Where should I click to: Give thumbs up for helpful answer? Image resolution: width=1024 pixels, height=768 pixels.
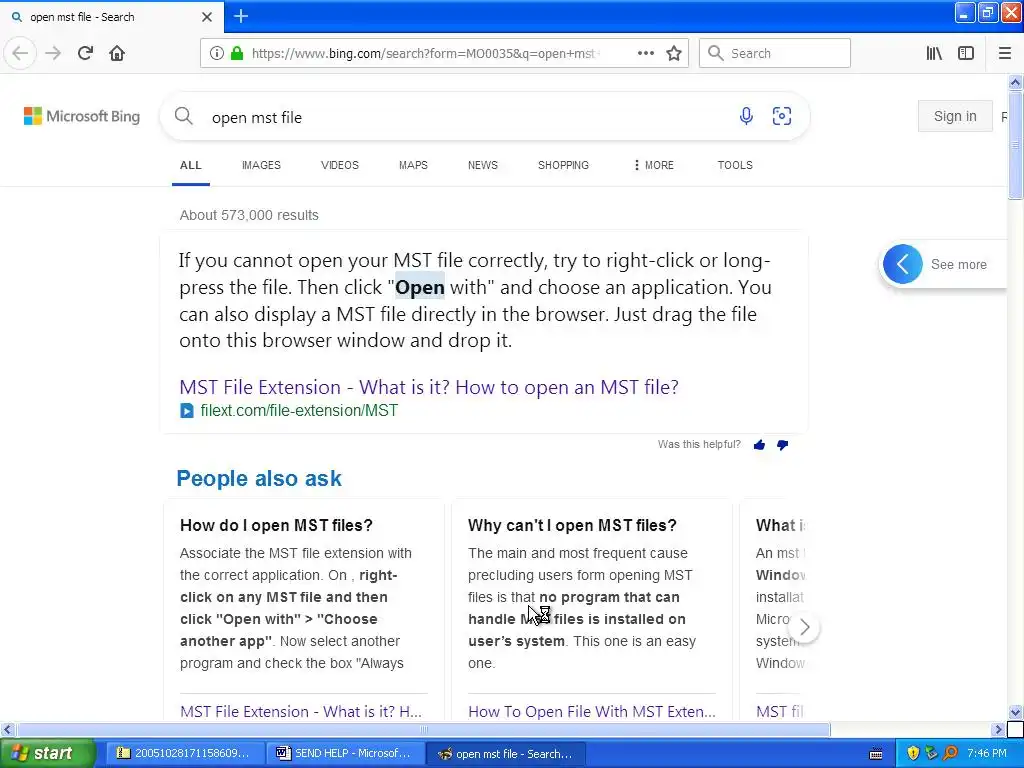759,445
